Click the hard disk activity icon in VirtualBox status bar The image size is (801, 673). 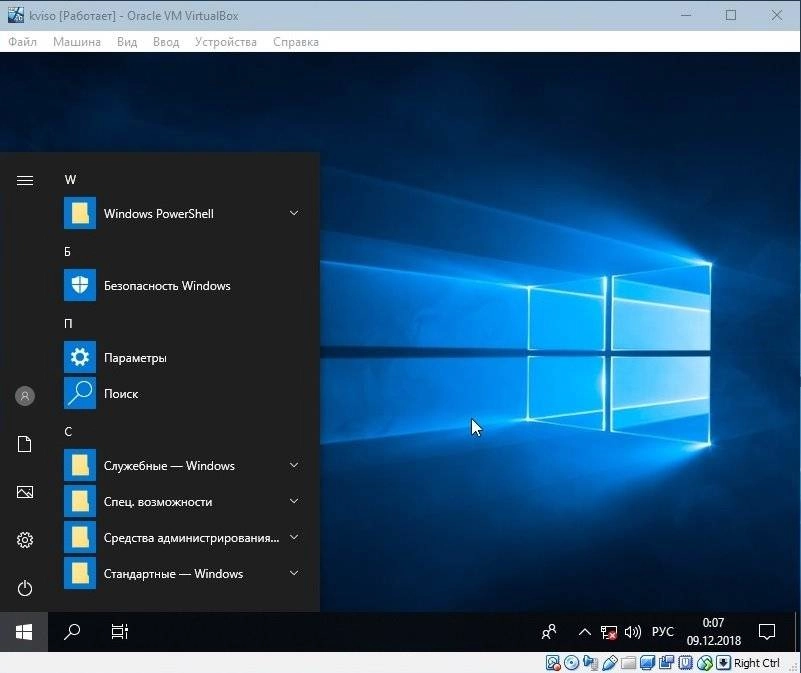tap(553, 663)
